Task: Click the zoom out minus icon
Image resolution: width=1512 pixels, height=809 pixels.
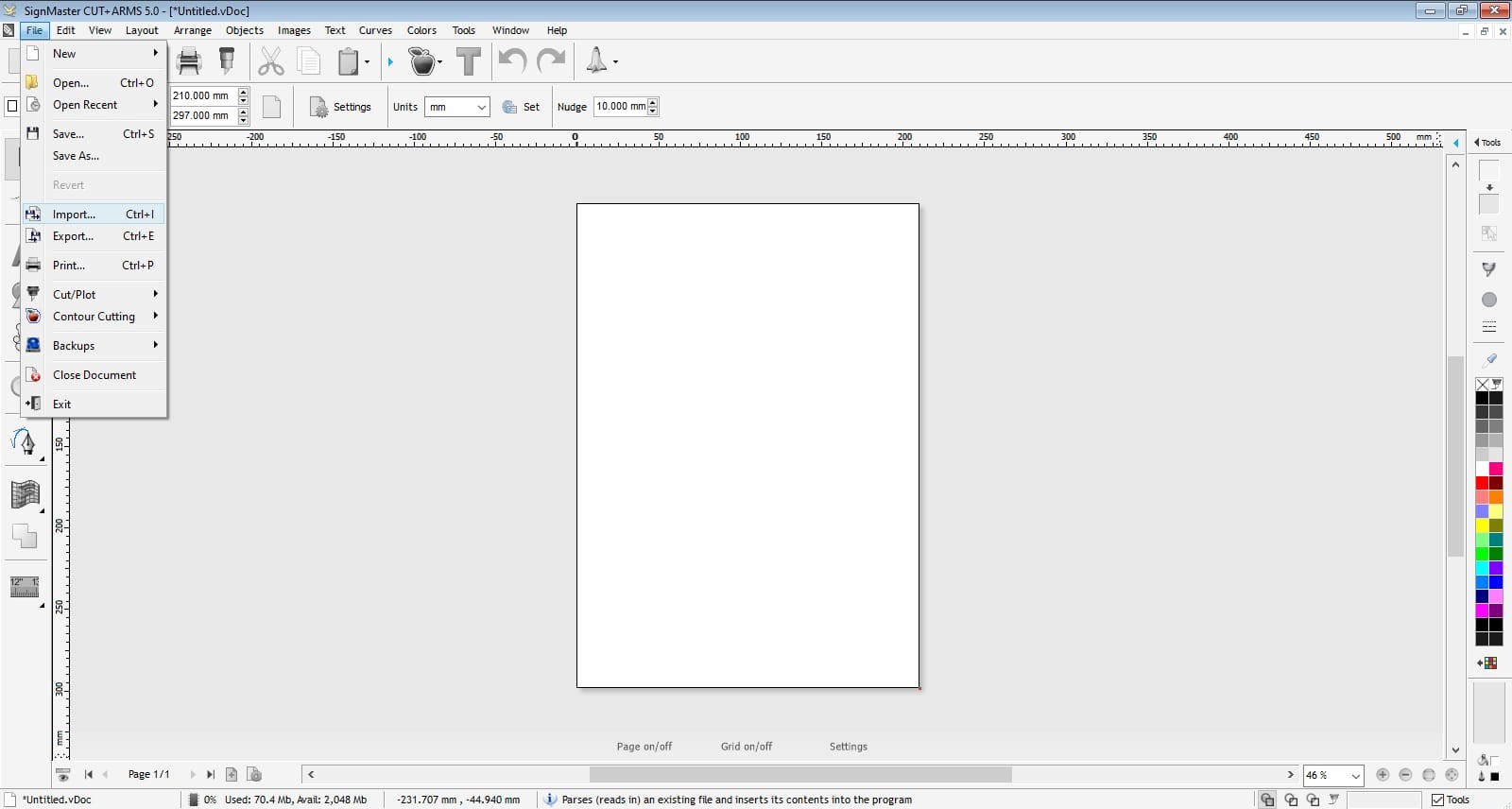Action: [1405, 775]
